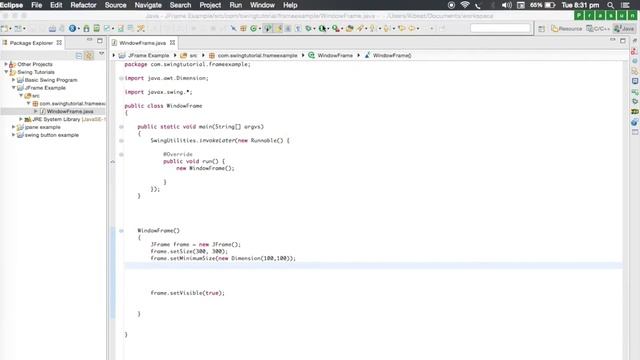Minimize the Package Explorer view
This screenshot has width=640, height=360.
(x=89, y=40)
